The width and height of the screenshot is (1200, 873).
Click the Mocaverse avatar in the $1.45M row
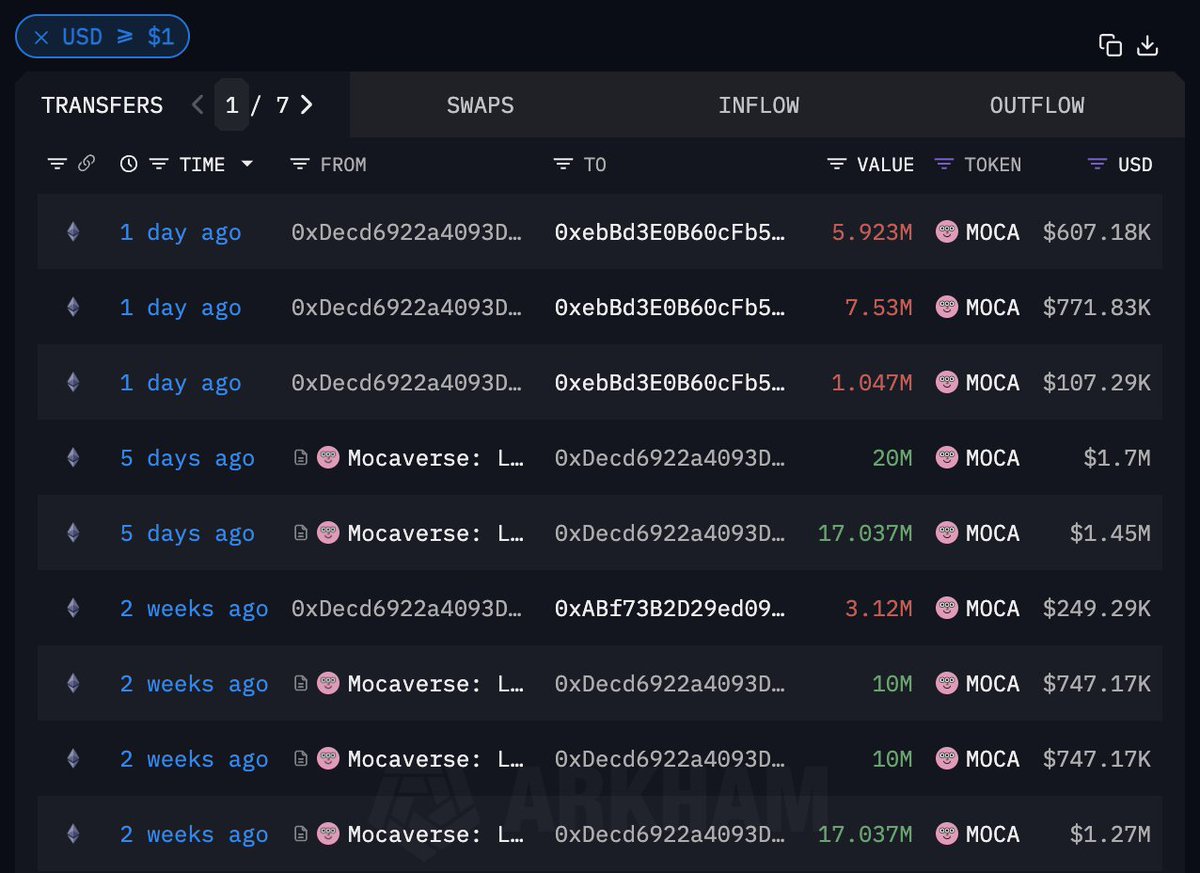click(328, 533)
